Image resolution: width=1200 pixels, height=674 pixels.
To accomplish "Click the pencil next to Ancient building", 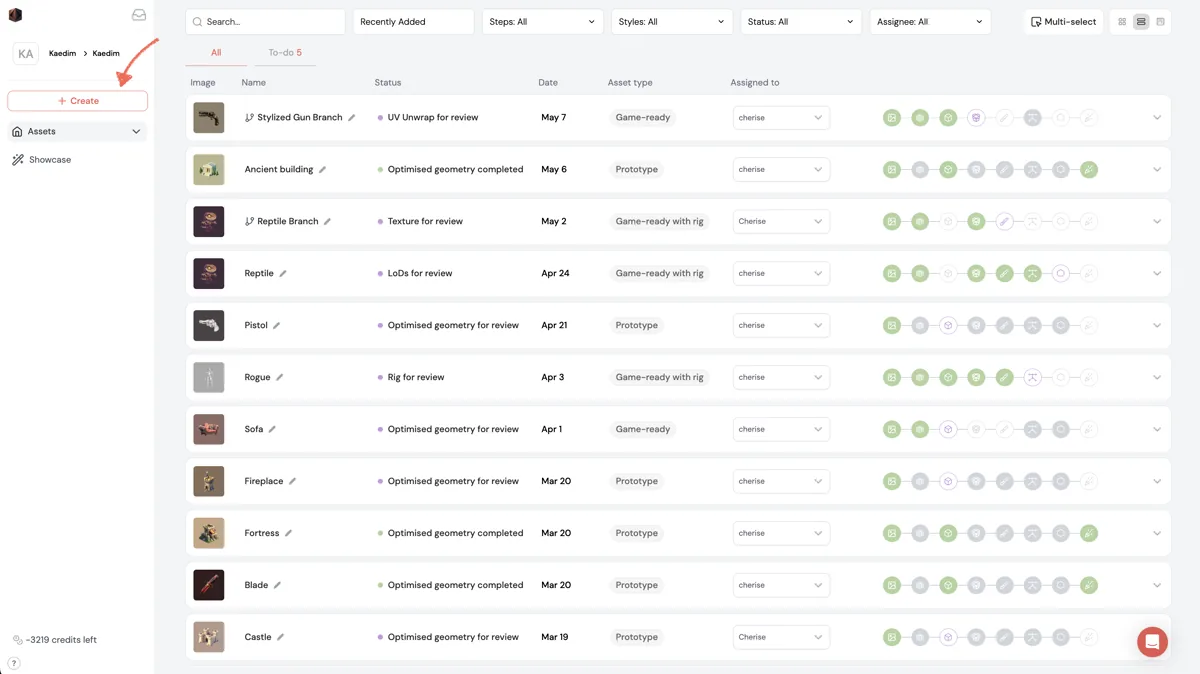I will pos(322,170).
